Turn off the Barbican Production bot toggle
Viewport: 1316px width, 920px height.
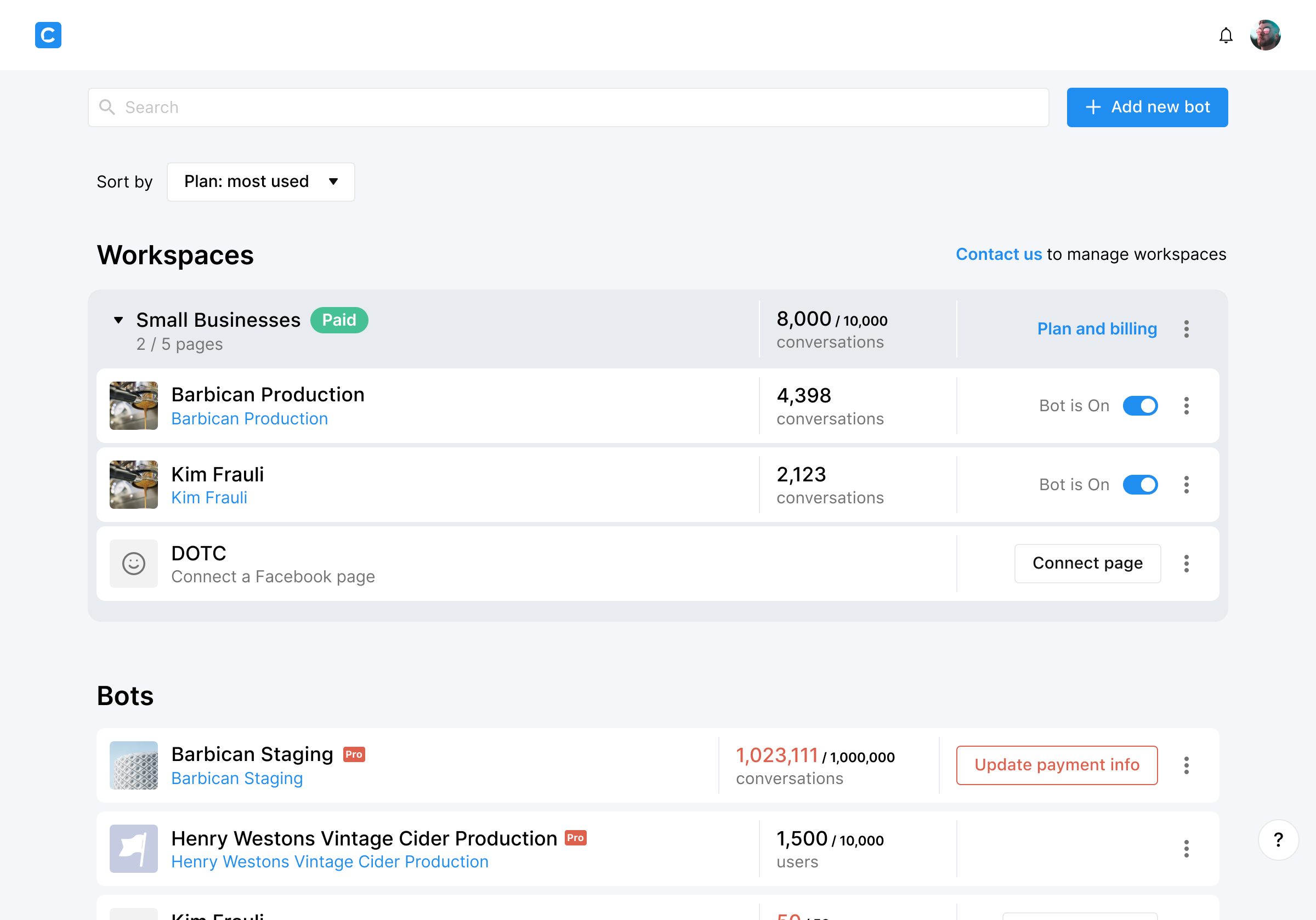[1140, 406]
